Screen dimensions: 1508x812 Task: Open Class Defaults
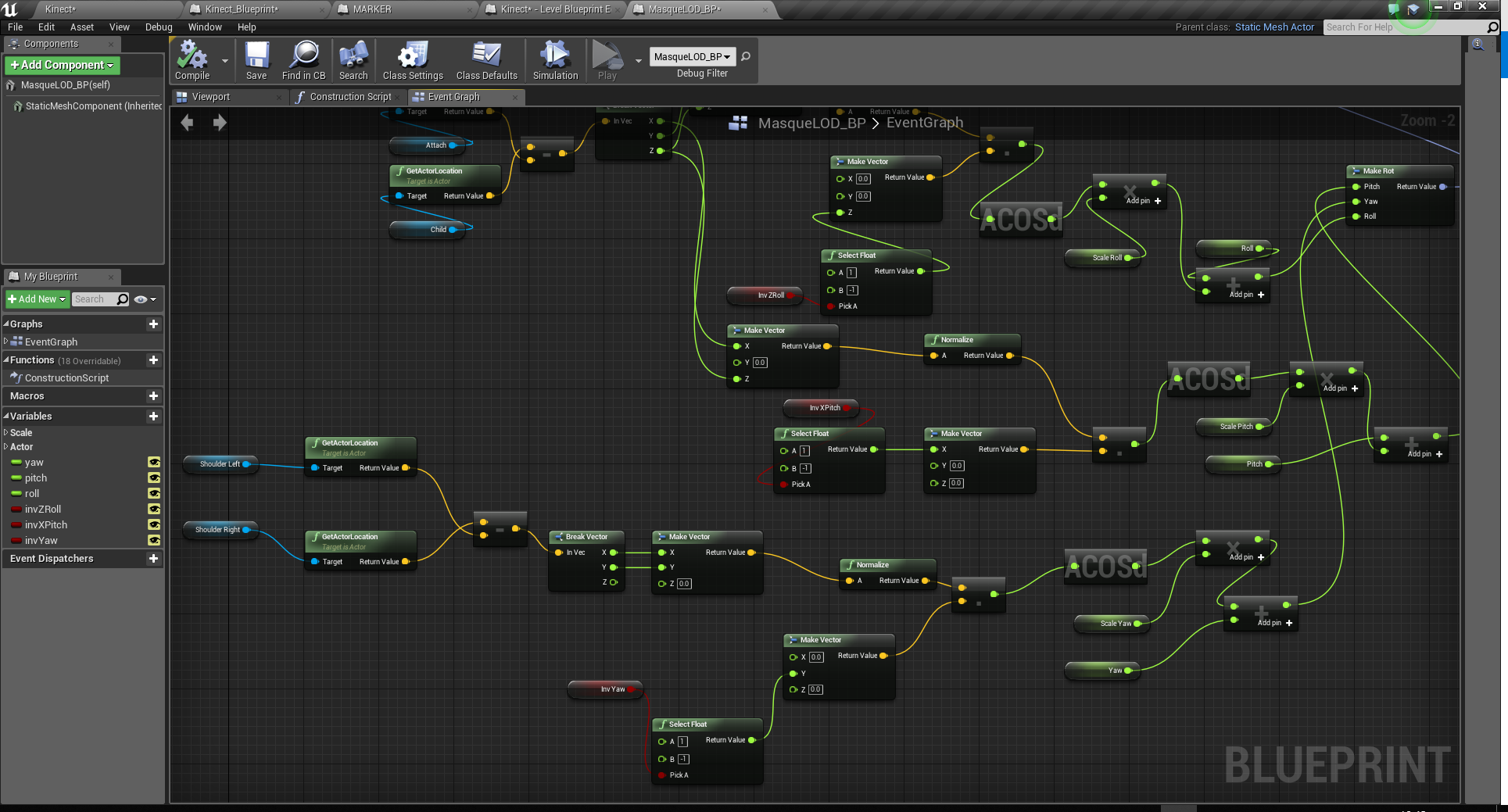click(486, 61)
